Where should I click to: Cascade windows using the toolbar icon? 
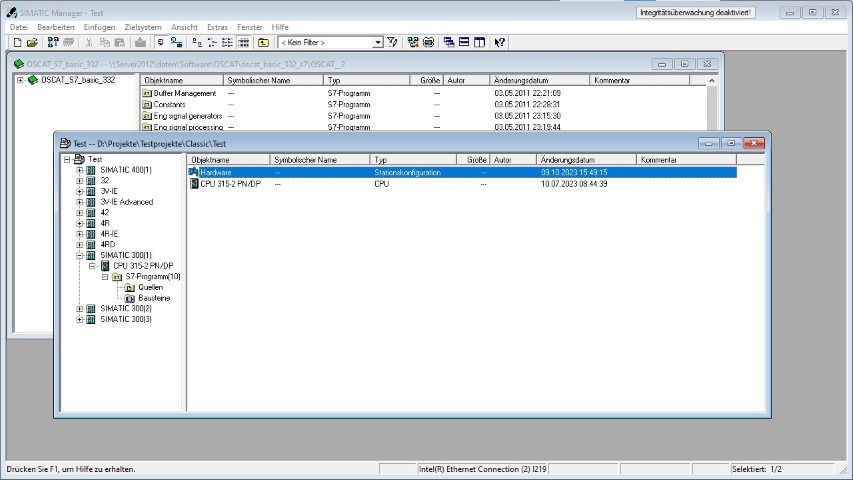[x=449, y=42]
